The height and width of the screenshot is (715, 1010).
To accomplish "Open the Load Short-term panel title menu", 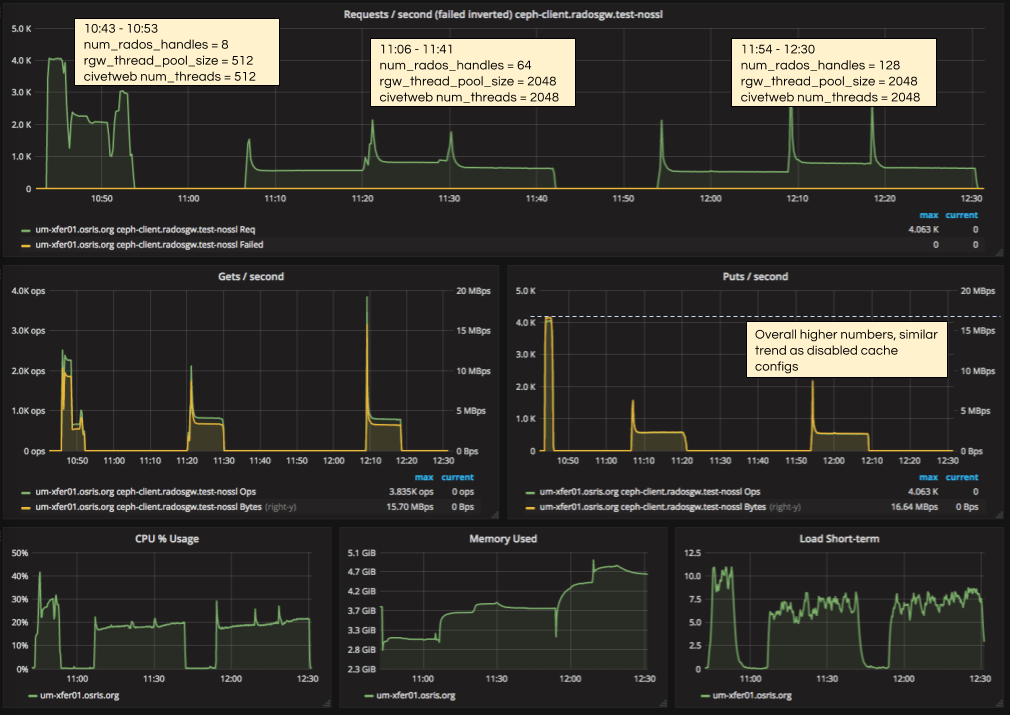I will coord(838,538).
